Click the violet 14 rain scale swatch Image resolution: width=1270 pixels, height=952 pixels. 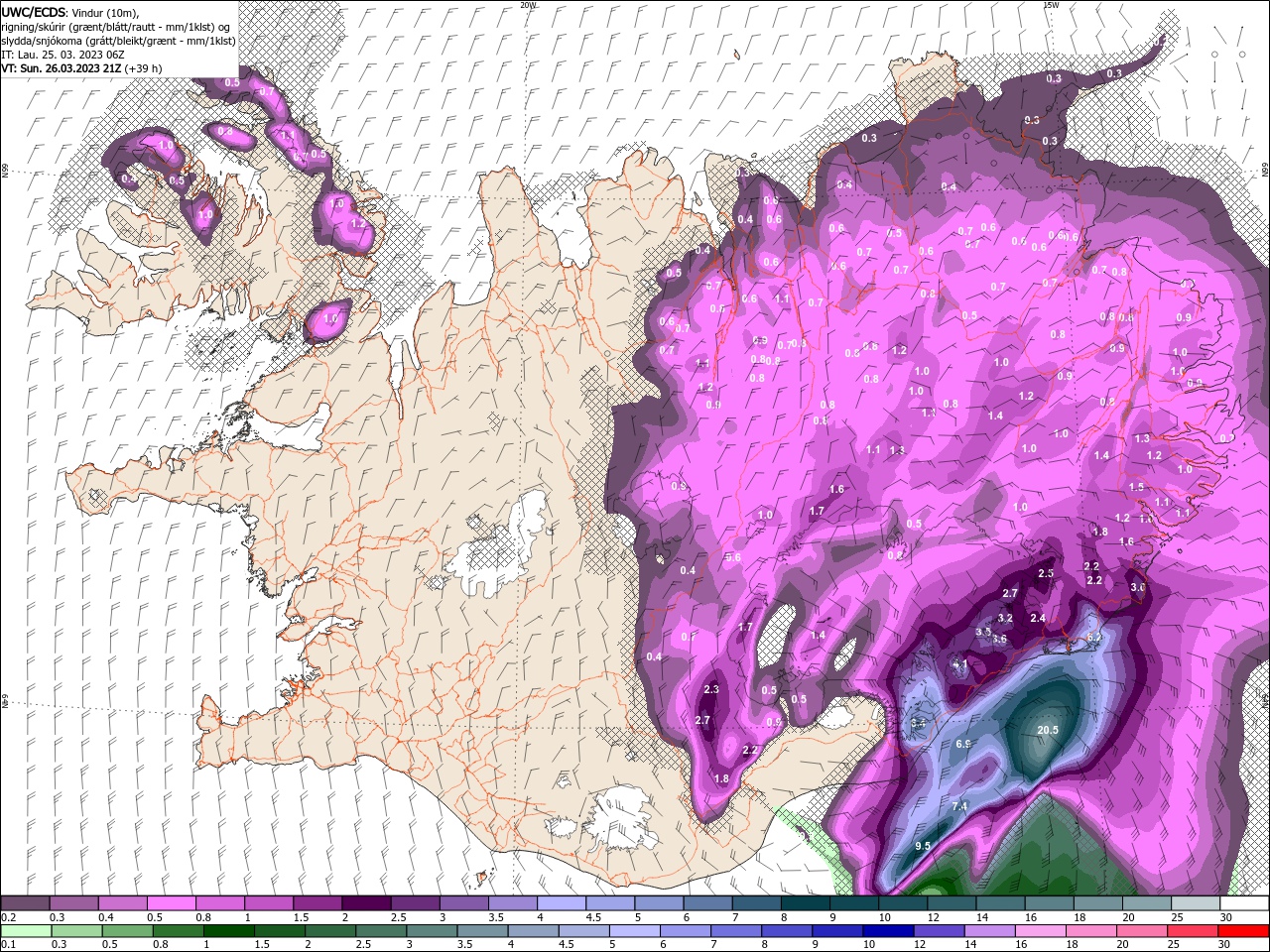point(990,931)
